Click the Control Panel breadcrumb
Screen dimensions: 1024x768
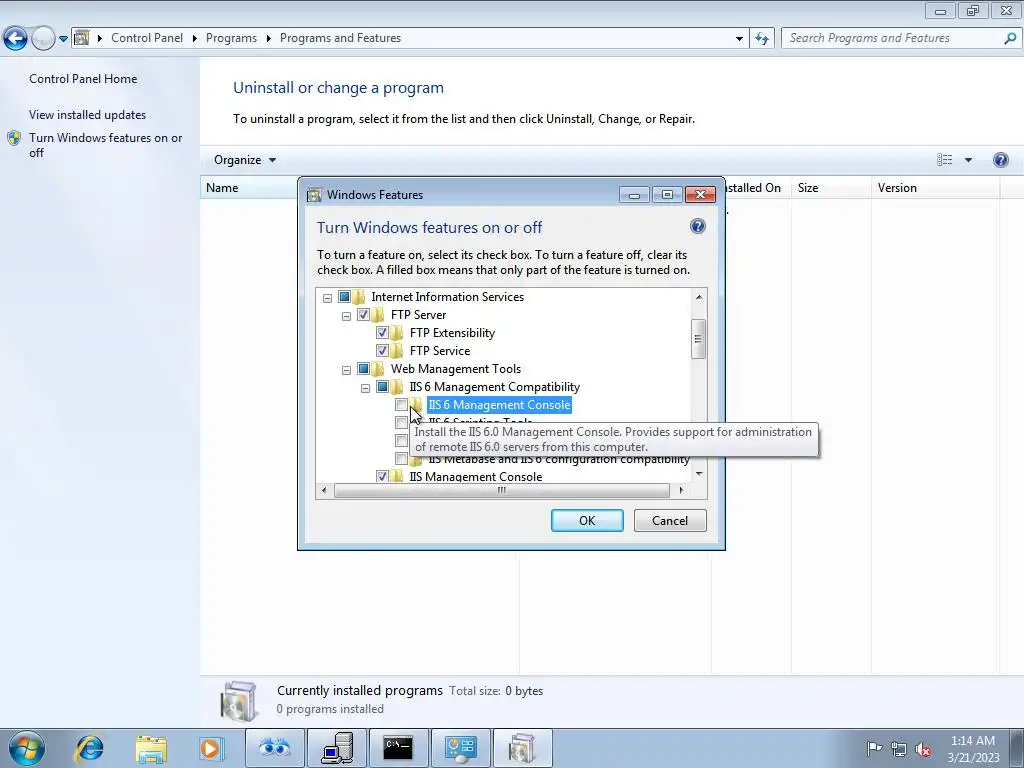(x=147, y=38)
